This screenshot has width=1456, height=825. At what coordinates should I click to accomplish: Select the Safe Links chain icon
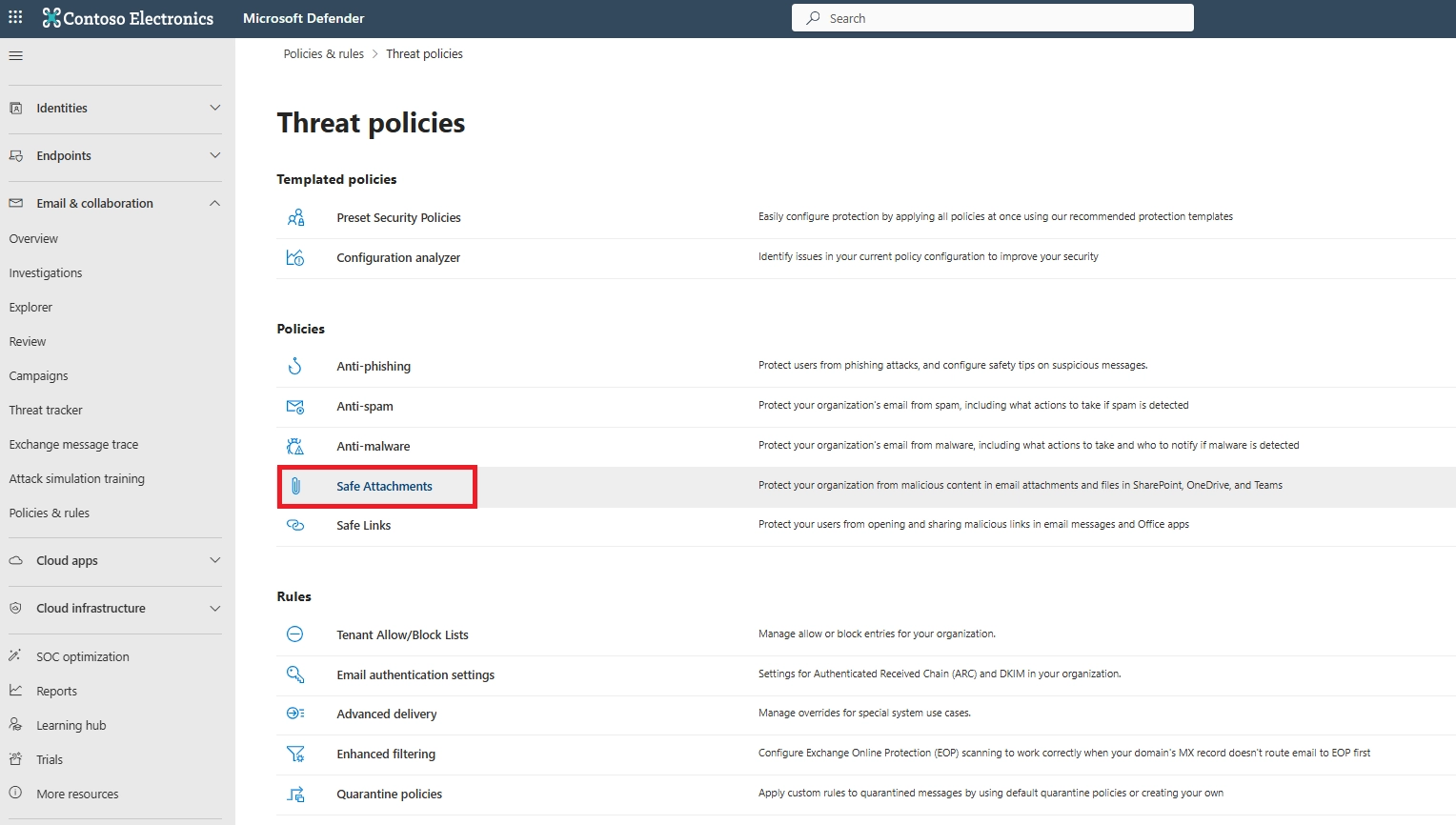(295, 525)
